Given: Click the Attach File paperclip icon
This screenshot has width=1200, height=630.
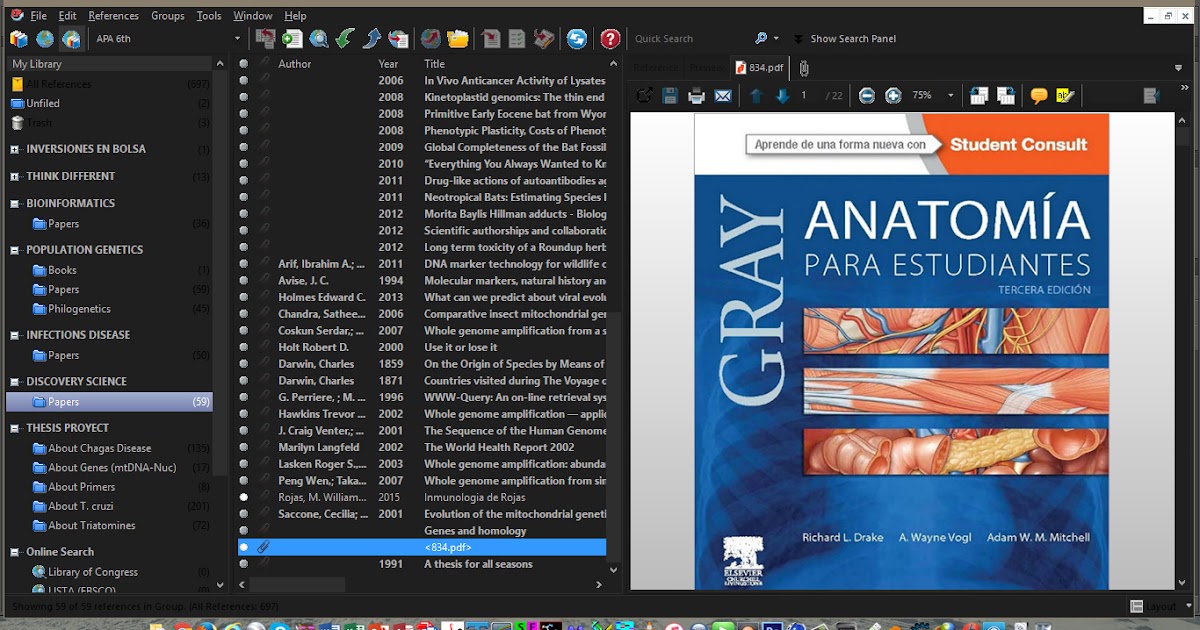Looking at the screenshot, I should (x=804, y=68).
